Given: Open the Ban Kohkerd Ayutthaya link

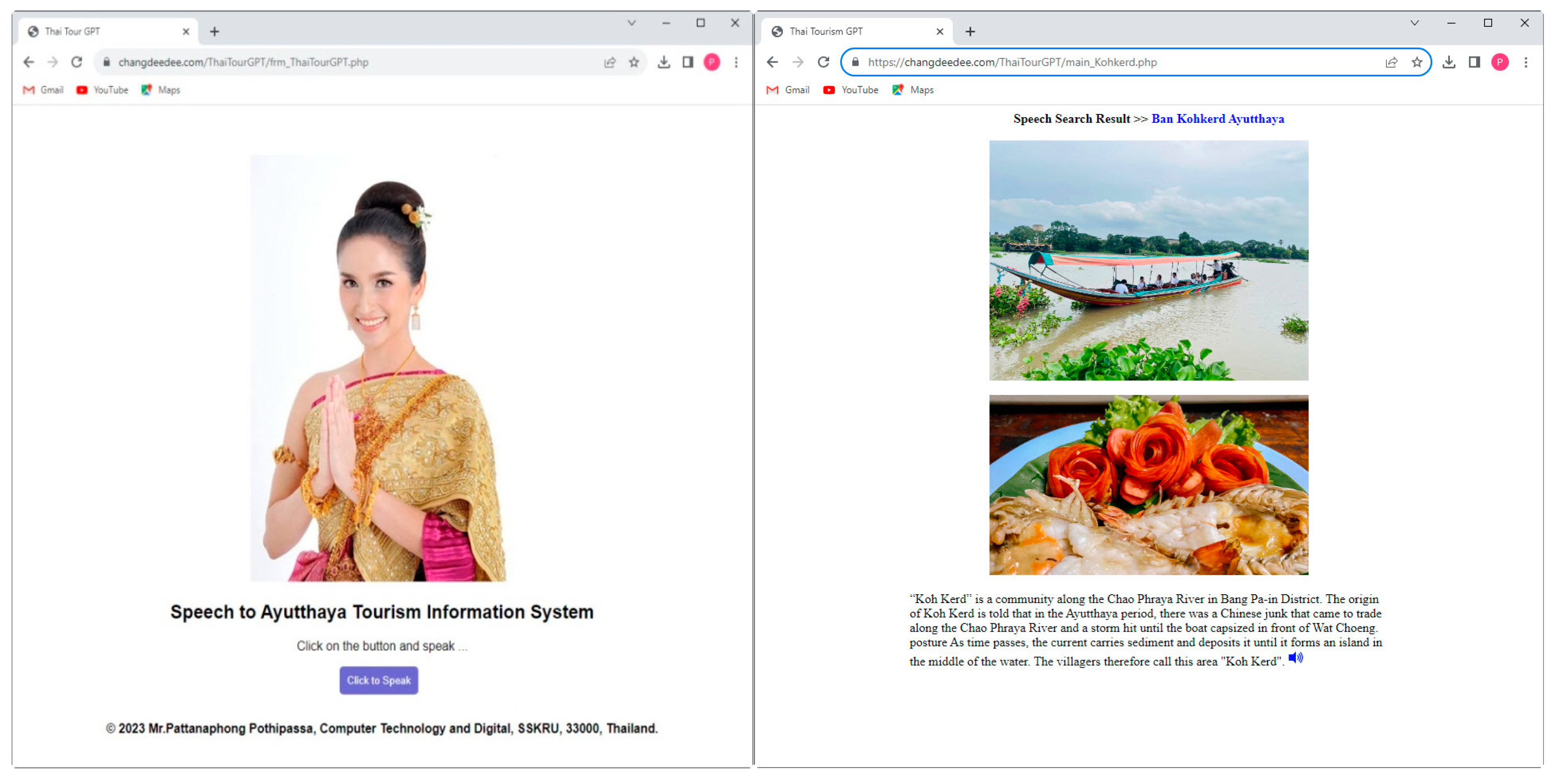Looking at the screenshot, I should (1217, 119).
